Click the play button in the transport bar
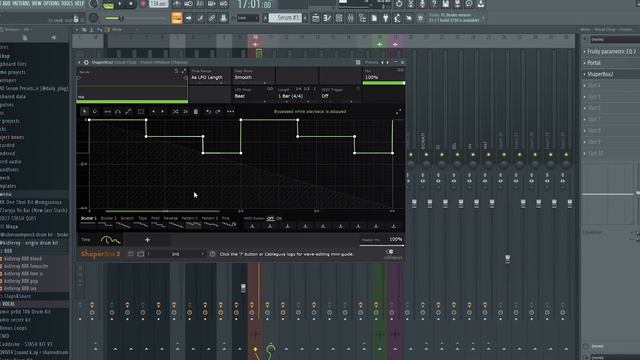The height and width of the screenshot is (360, 640). 120,4
